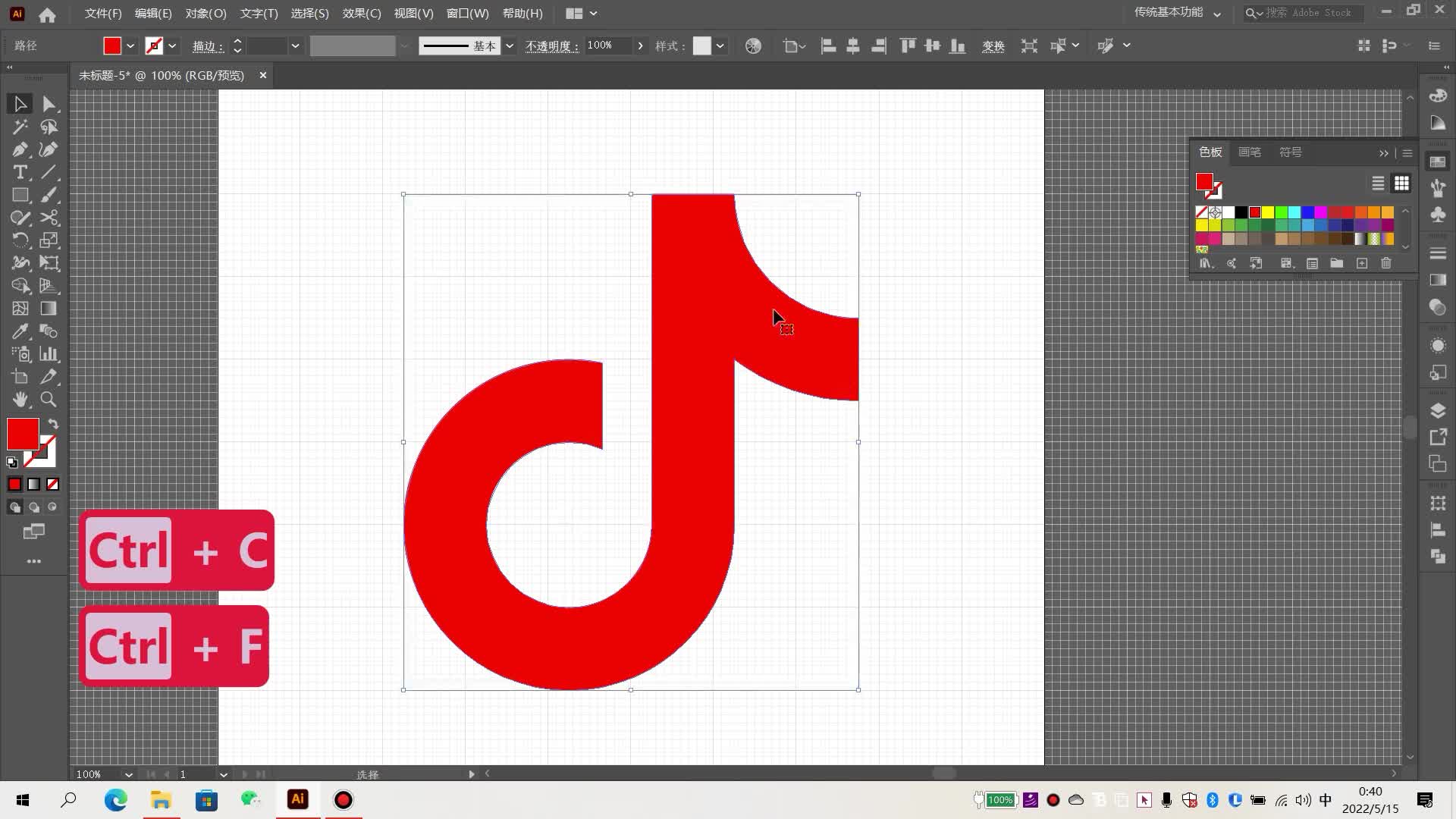The height and width of the screenshot is (819, 1456).
Task: Select the Eyedropper tool
Action: click(20, 331)
